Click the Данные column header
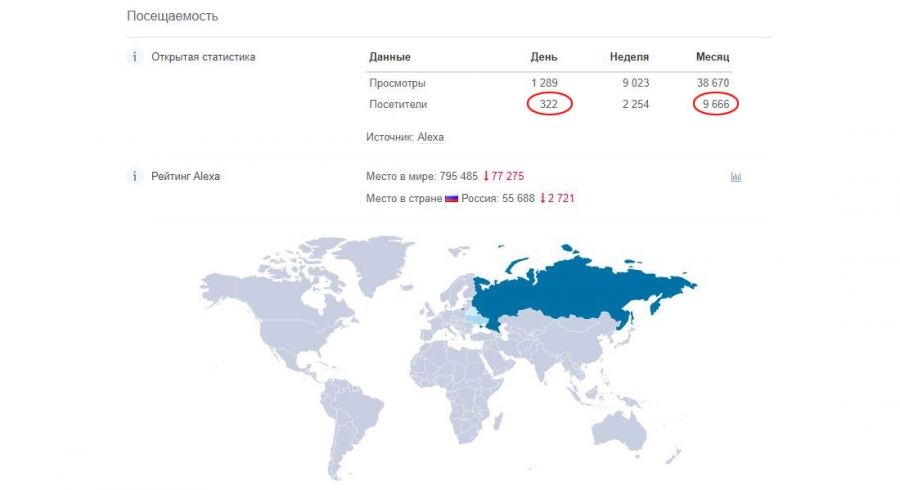Screen dimensions: 900x490 pos(390,57)
